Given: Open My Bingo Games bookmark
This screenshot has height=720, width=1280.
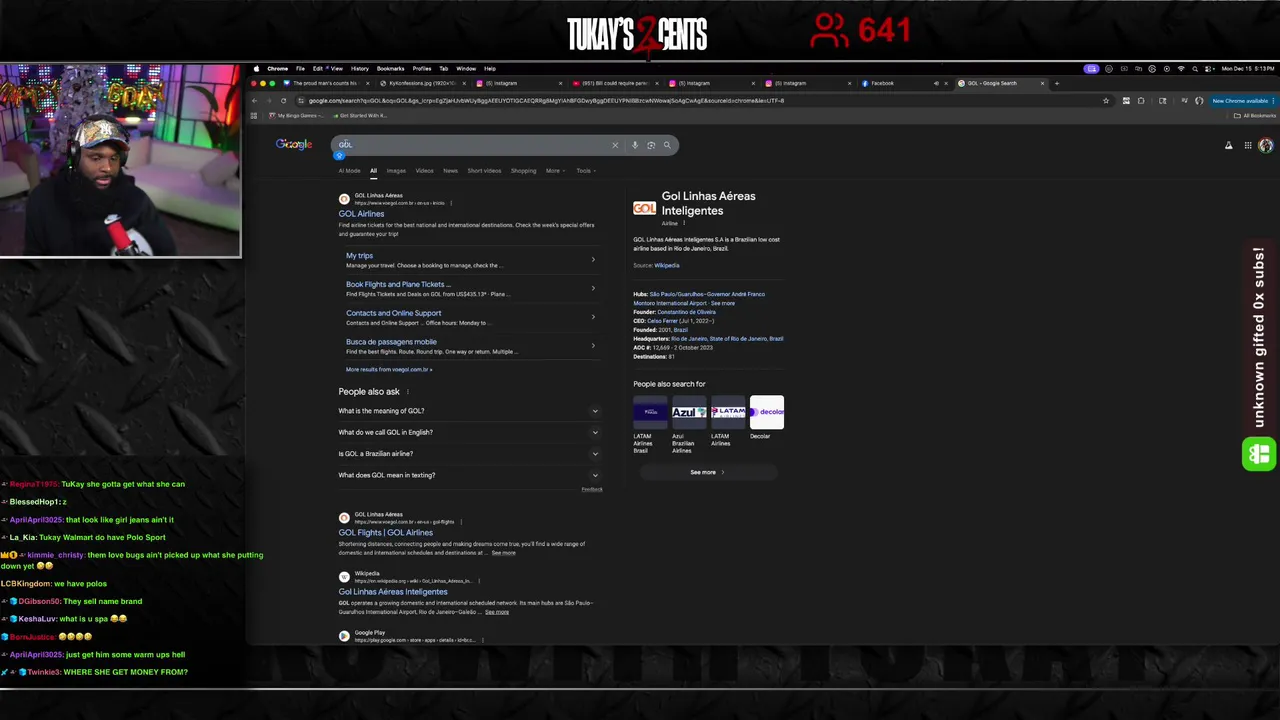Looking at the screenshot, I should [296, 116].
